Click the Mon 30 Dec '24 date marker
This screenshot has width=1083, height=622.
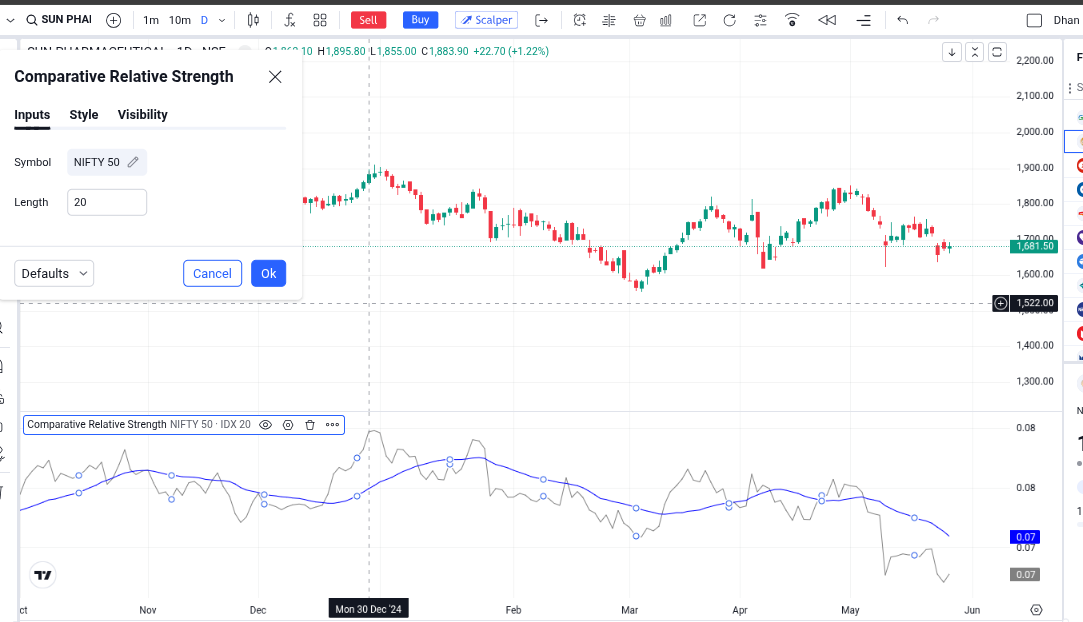(x=368, y=609)
